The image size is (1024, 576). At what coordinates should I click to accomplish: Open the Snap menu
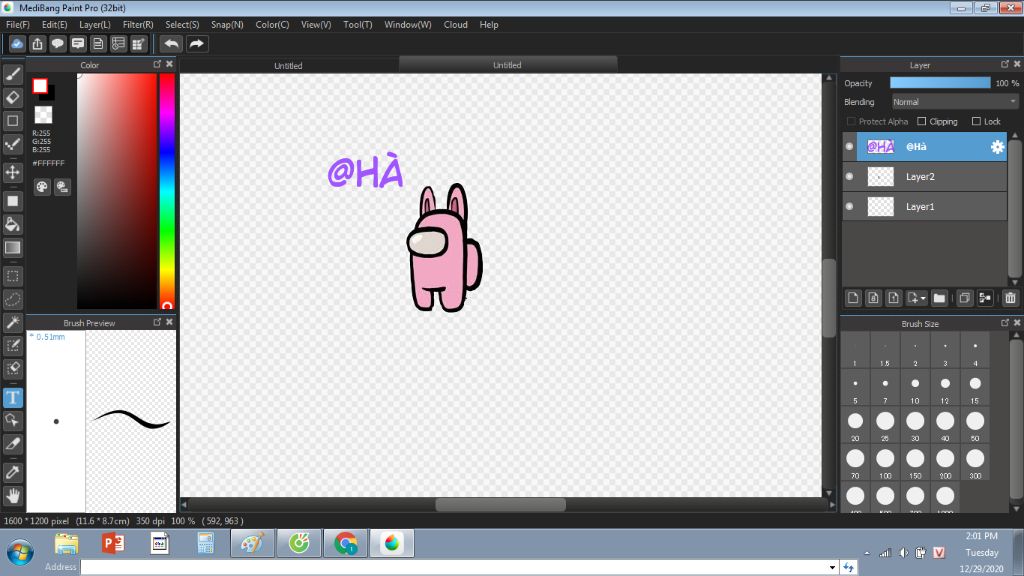pyautogui.click(x=227, y=25)
